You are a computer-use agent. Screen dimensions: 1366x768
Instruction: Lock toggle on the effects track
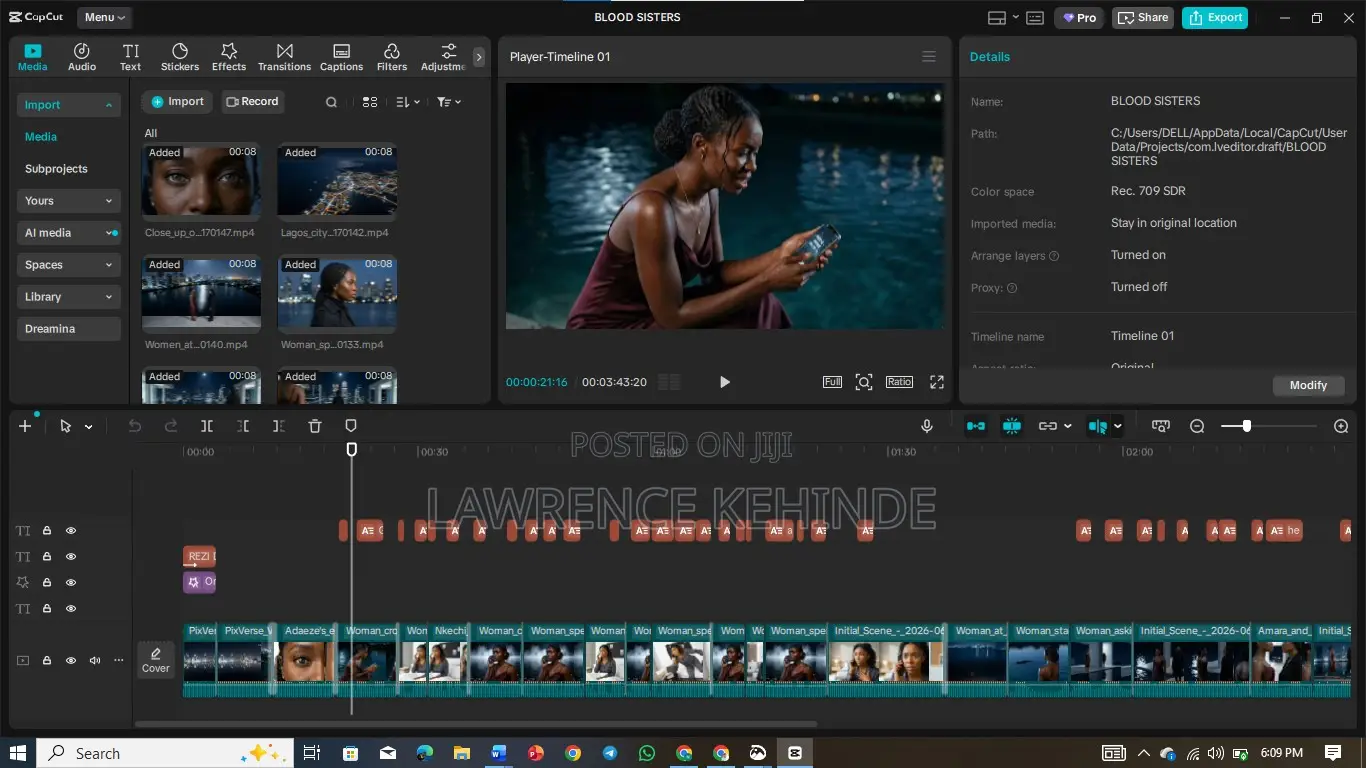[x=47, y=583]
